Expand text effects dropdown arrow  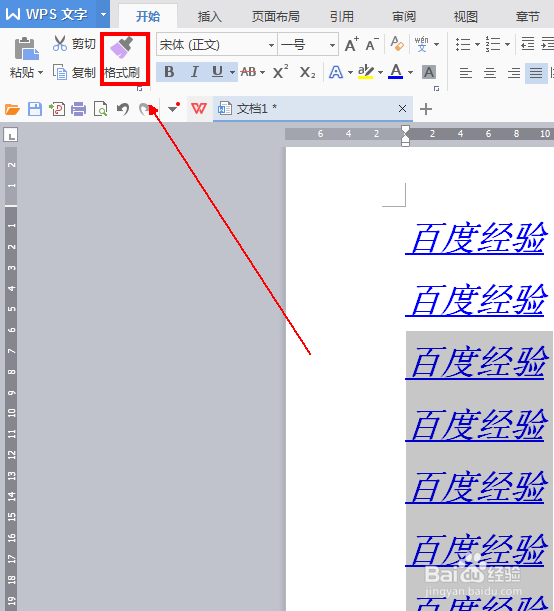(350, 72)
